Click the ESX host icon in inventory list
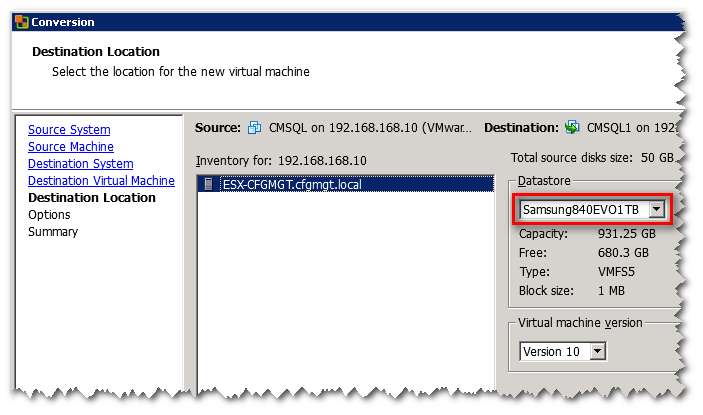 click(x=208, y=184)
